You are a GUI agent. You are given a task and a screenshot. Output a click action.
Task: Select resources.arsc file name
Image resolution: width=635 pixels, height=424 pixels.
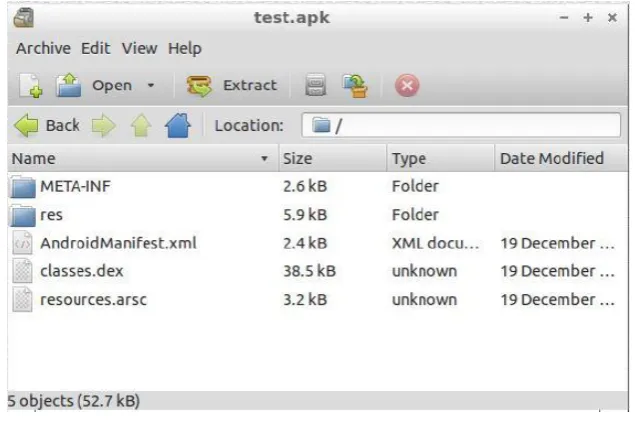pyautogui.click(x=94, y=300)
